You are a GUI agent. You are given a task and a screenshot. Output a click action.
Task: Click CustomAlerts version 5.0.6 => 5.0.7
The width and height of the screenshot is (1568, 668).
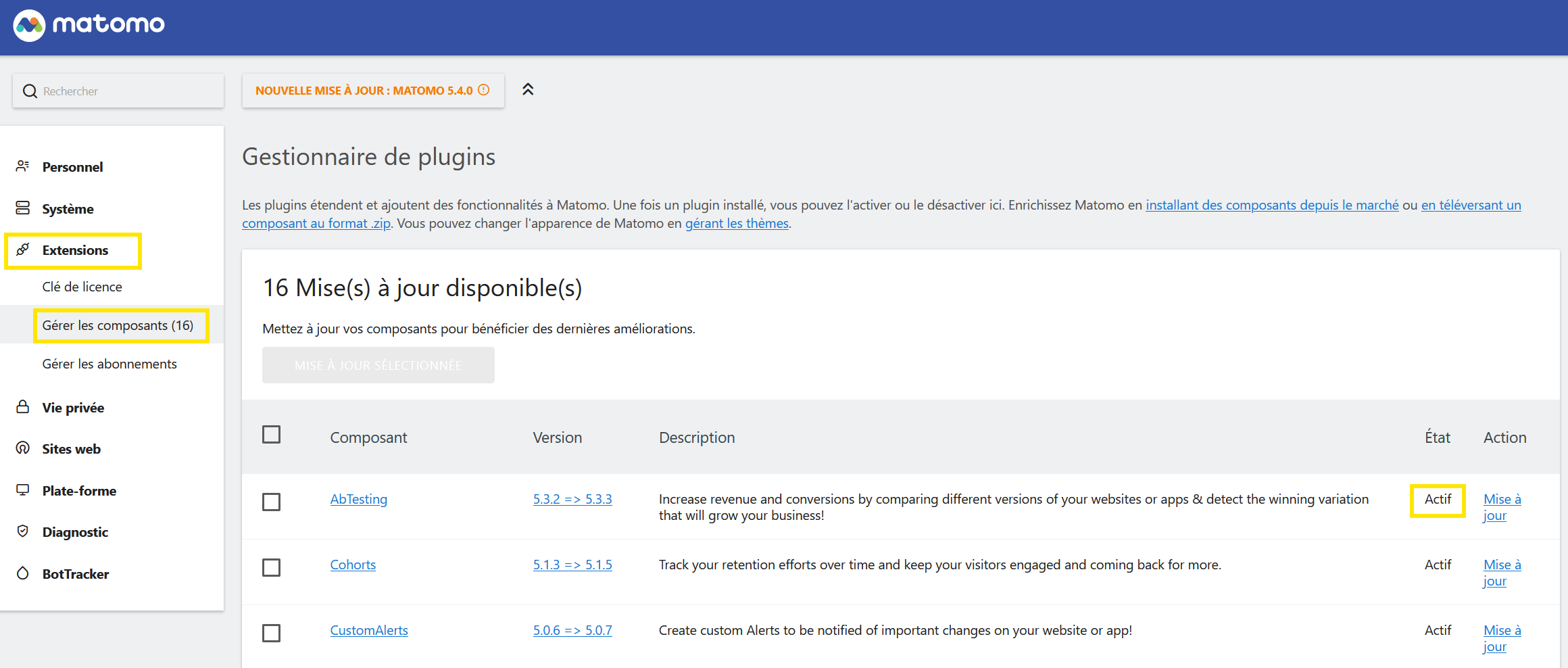click(572, 630)
